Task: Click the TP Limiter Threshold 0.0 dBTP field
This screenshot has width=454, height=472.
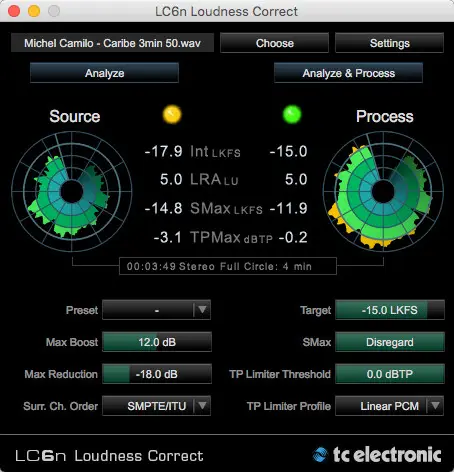Action: [x=389, y=374]
